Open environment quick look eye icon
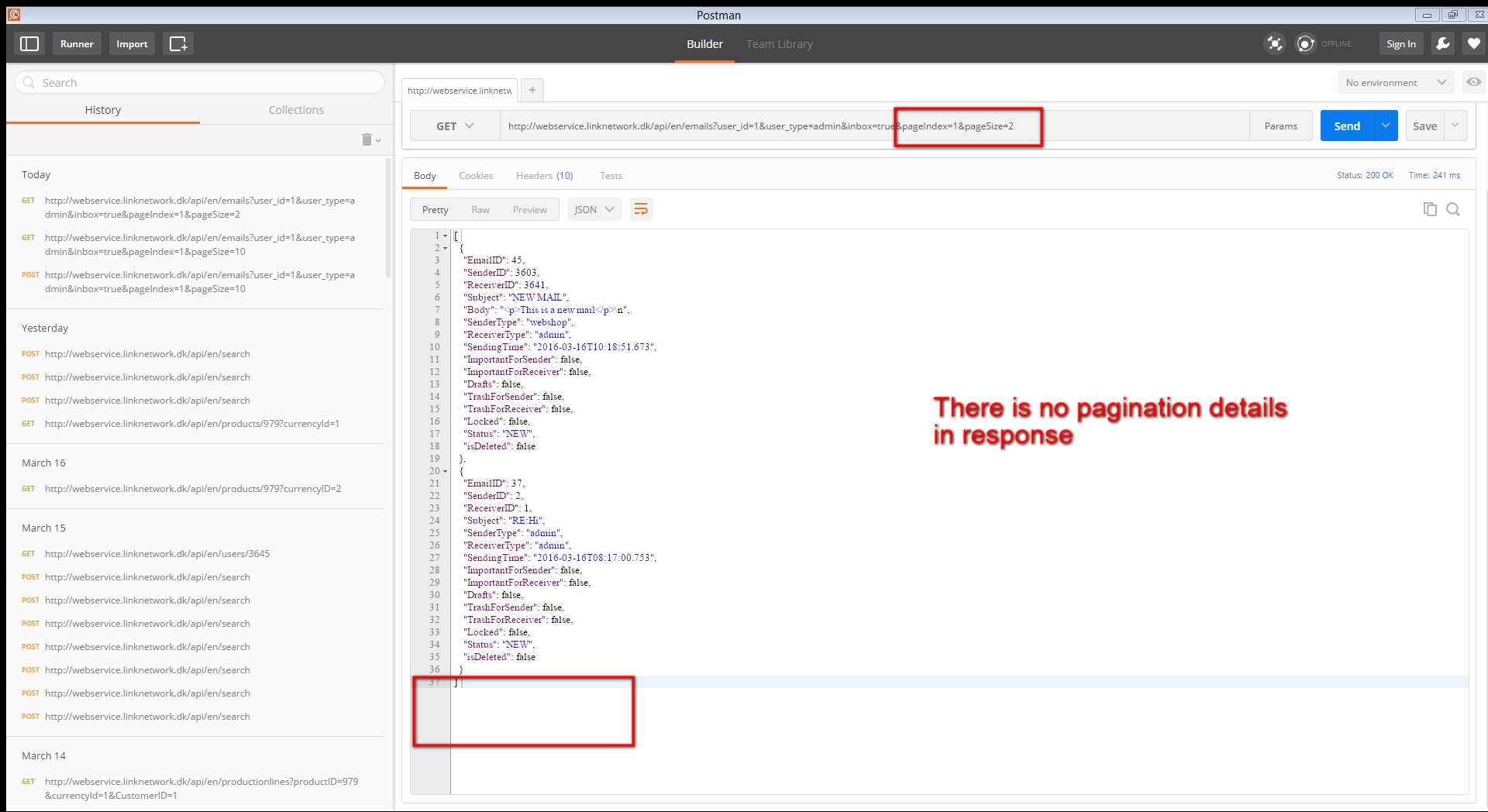 [1473, 82]
